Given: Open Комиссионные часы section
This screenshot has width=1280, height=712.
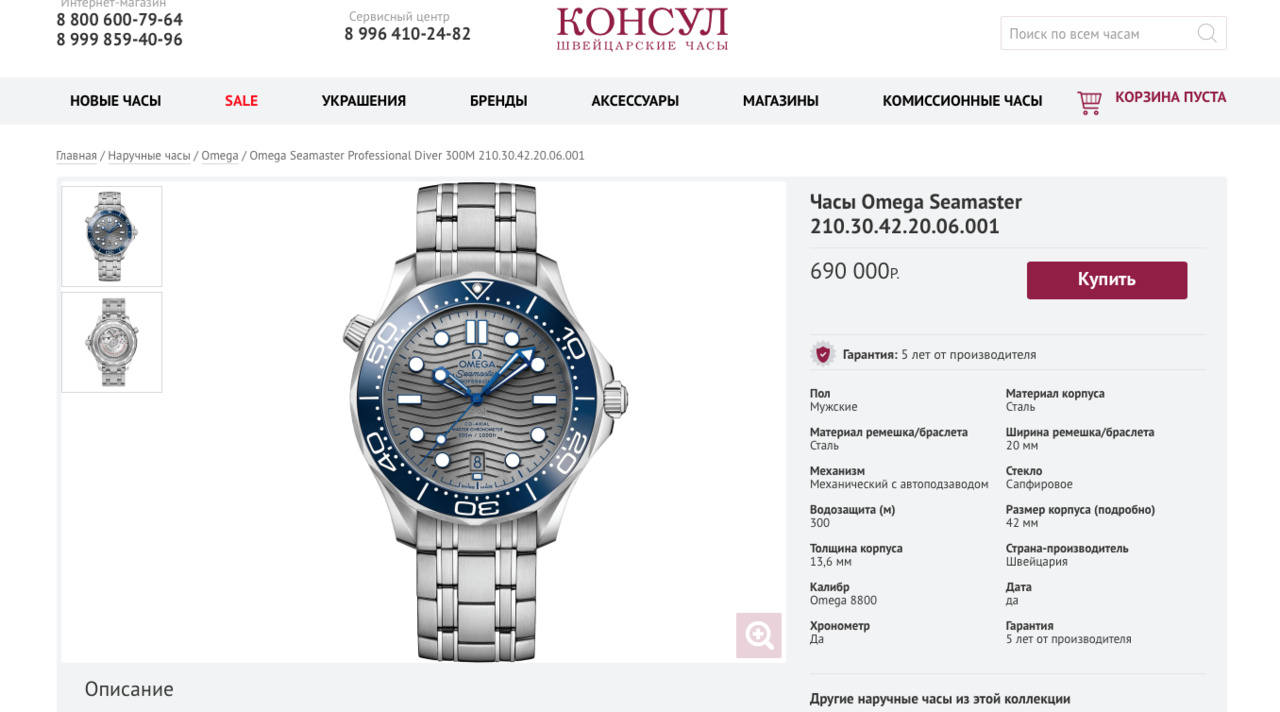Looking at the screenshot, I should pos(962,101).
